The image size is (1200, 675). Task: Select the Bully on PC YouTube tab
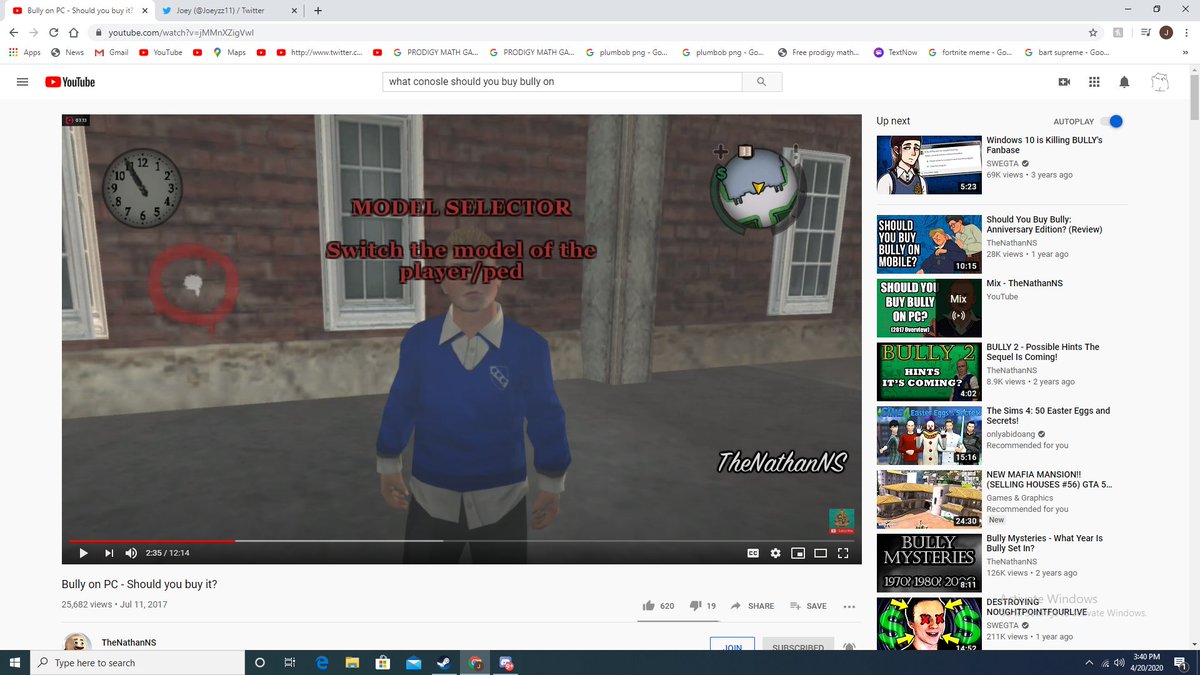point(80,11)
